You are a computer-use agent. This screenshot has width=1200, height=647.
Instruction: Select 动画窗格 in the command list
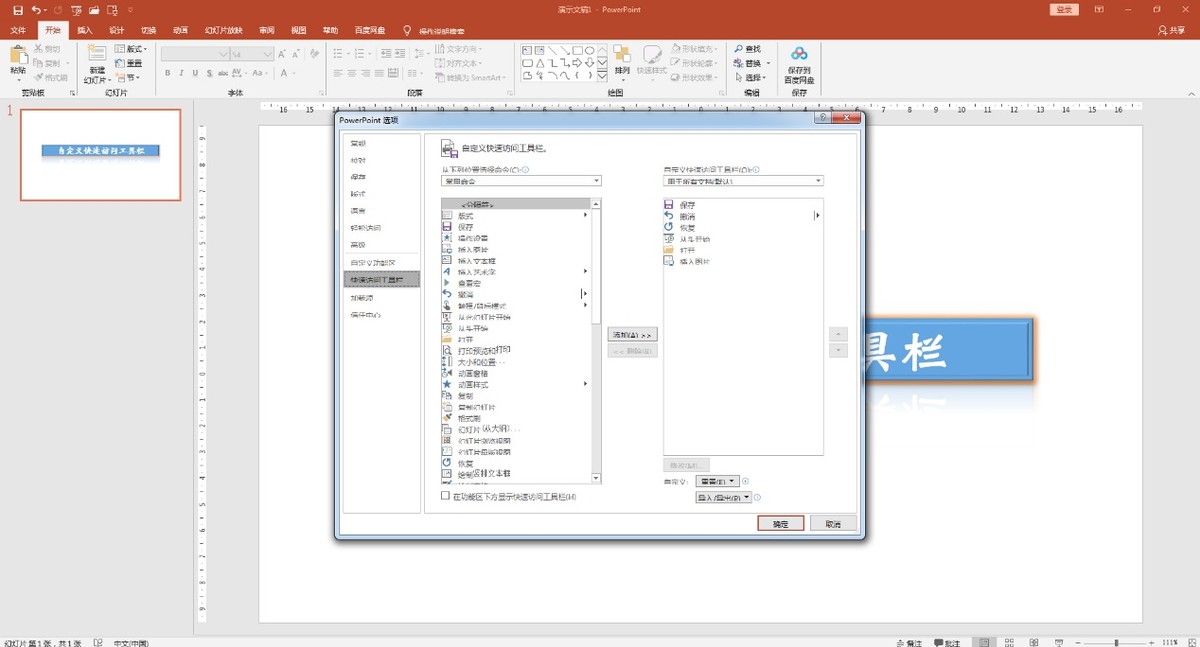click(516, 373)
